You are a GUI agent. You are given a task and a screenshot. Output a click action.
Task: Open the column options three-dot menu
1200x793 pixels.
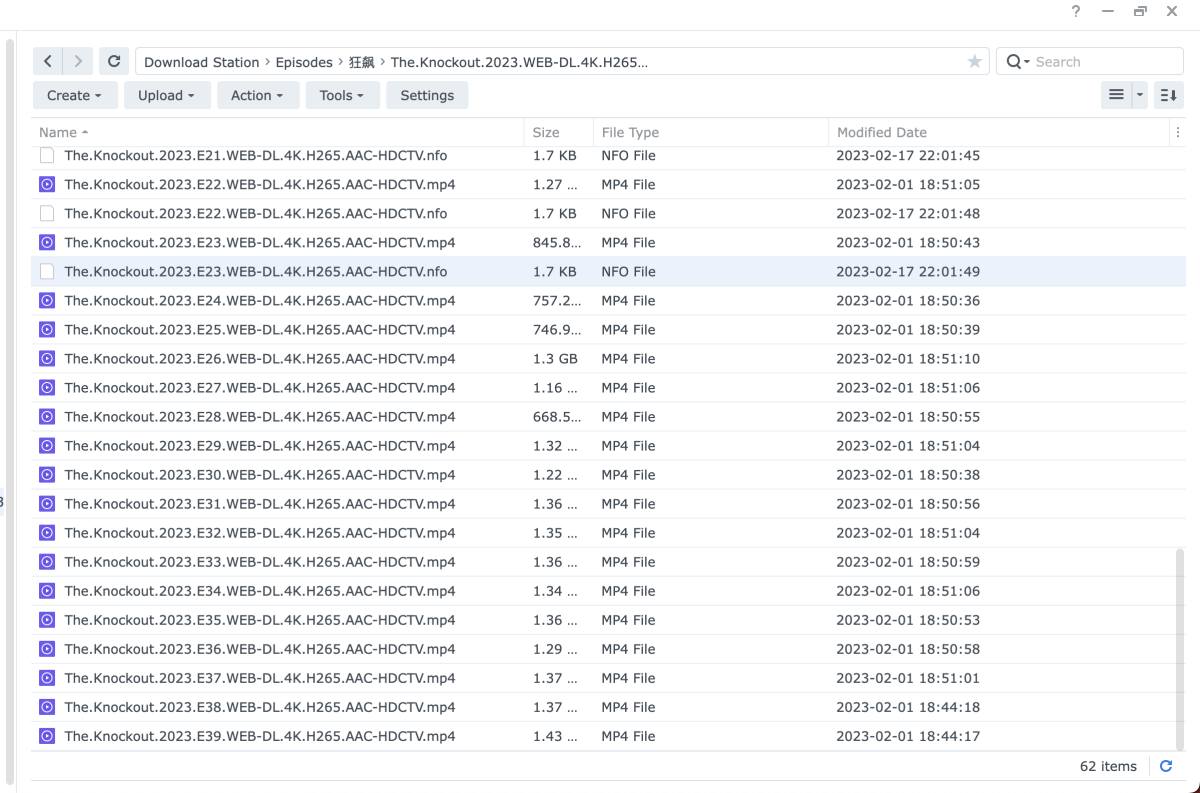1177,132
